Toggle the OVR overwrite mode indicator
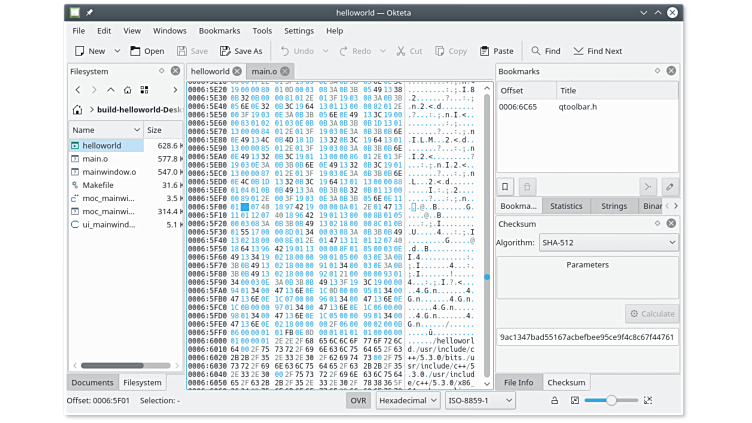This screenshot has height=423, width=752. [358, 400]
